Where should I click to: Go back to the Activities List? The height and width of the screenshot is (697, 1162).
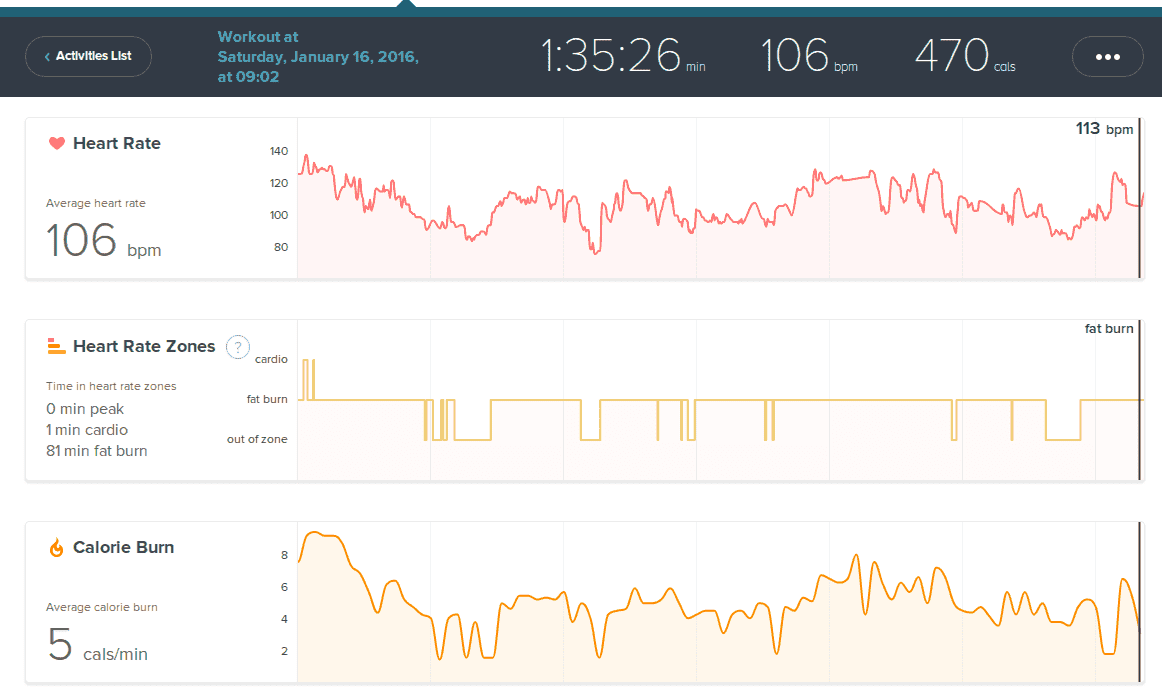(88, 56)
